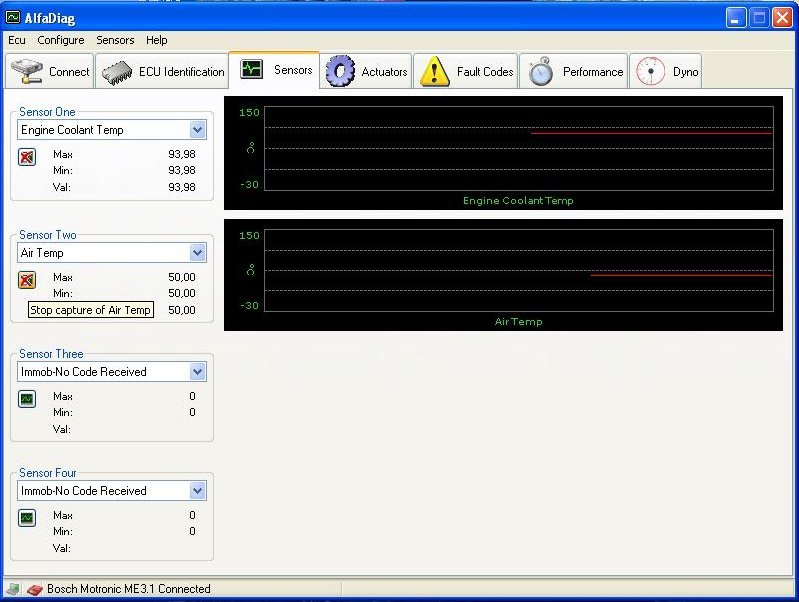Open the Fault Codes tab

pyautogui.click(x=467, y=72)
